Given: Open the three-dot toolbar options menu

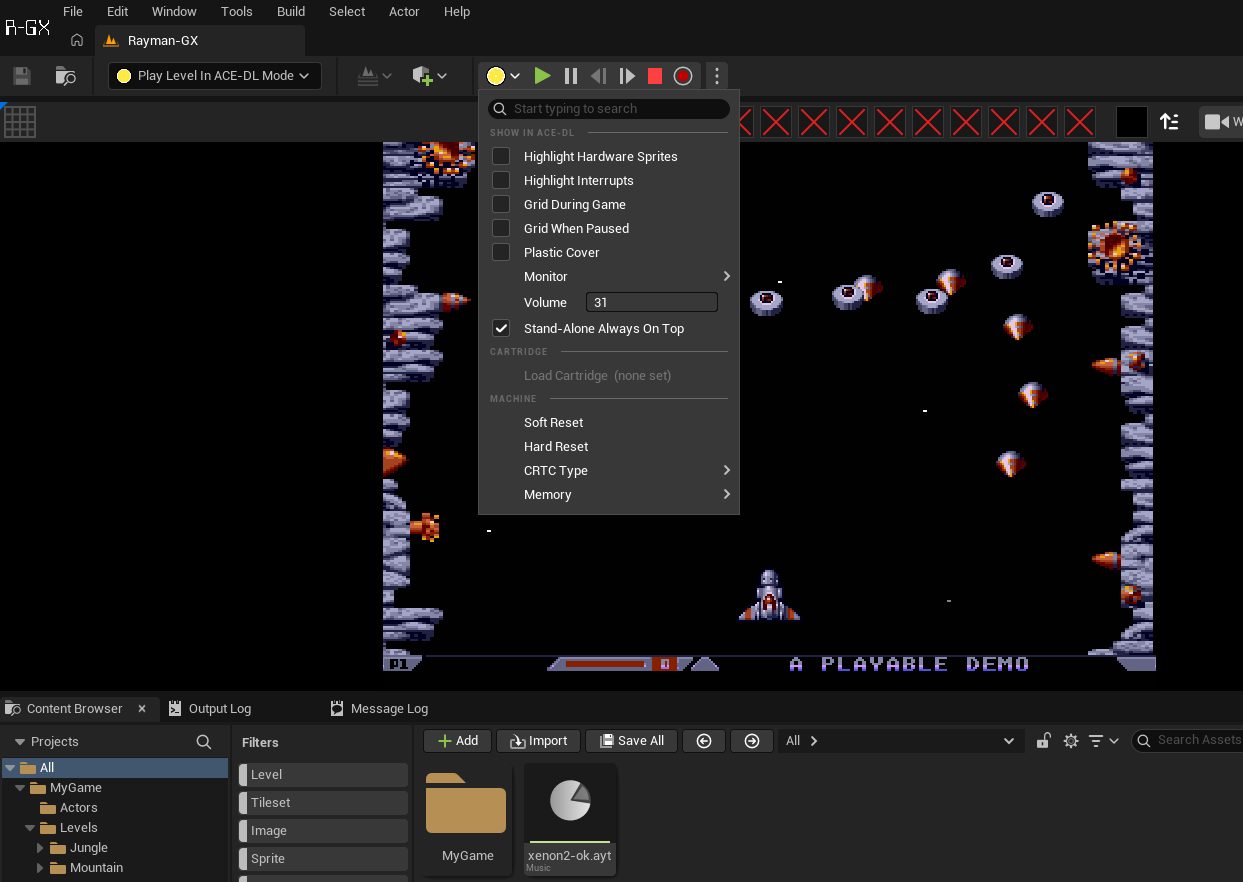Looking at the screenshot, I should tap(716, 76).
